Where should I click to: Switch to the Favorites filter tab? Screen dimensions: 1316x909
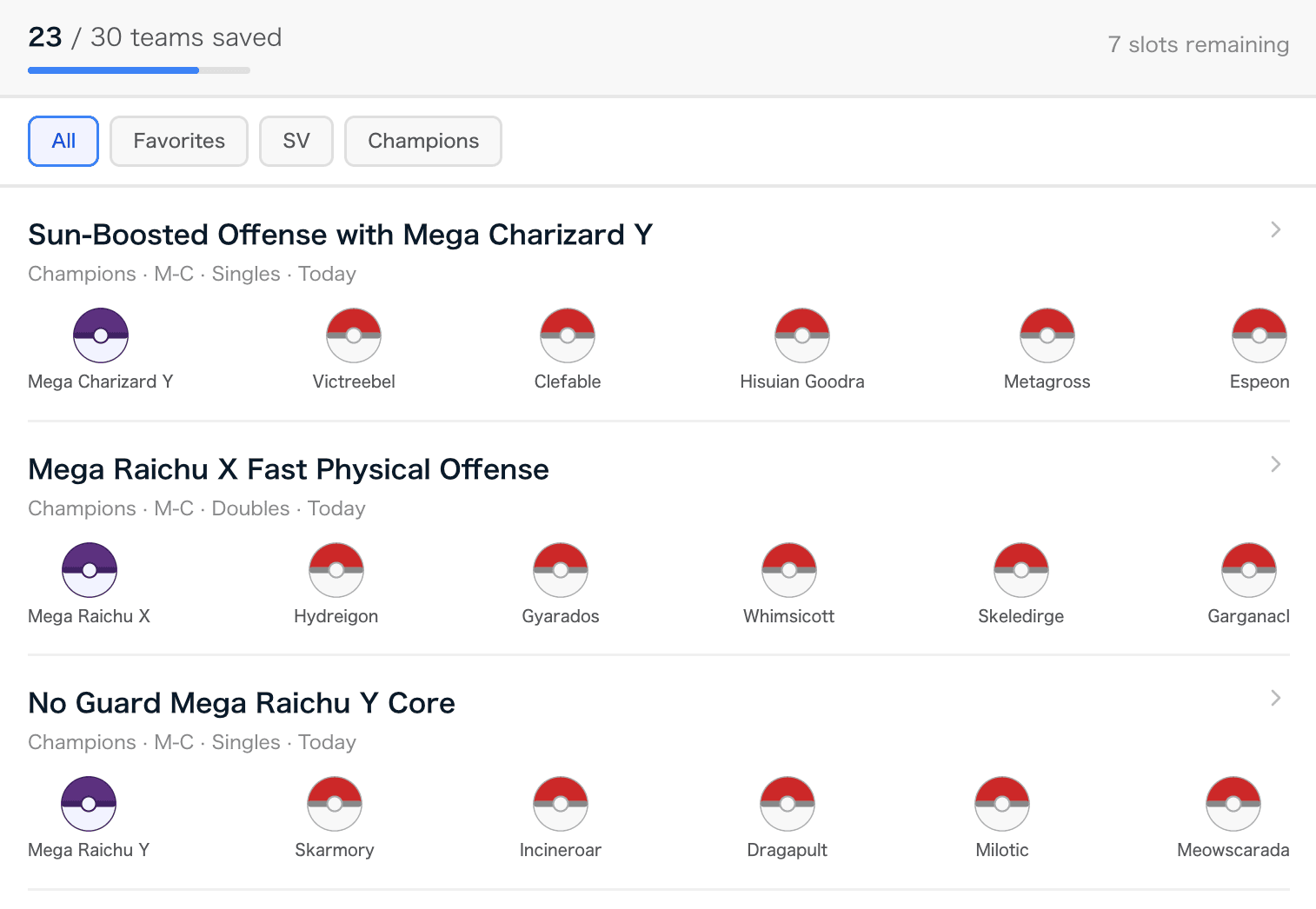[179, 141]
